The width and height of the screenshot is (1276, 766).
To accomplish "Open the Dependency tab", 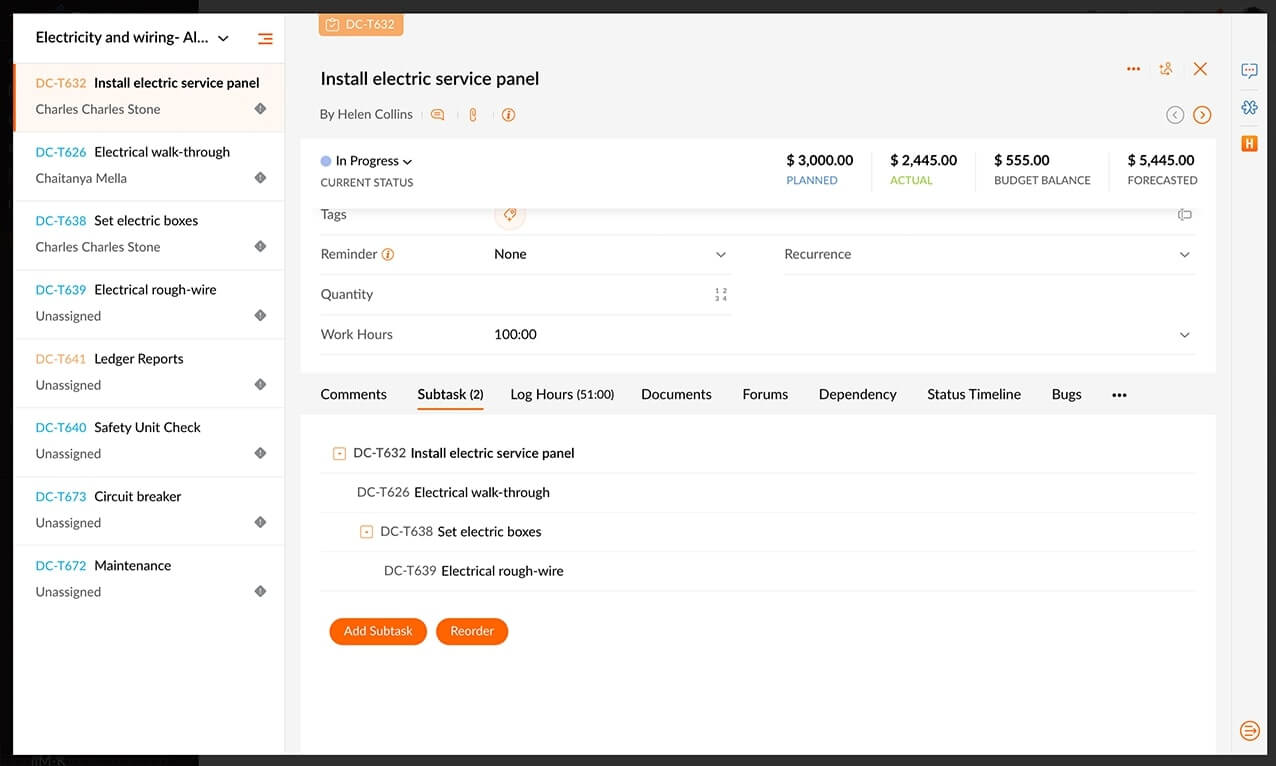I will point(857,394).
